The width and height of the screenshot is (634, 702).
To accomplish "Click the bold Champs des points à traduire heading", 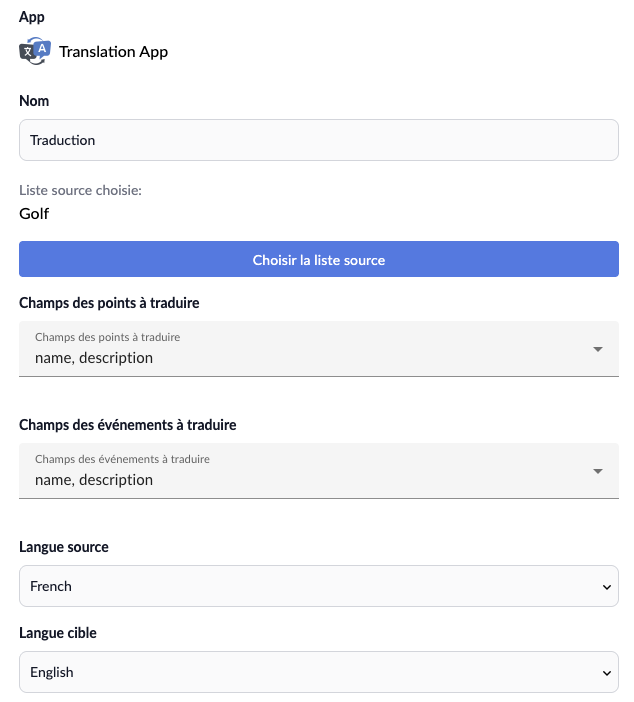I will pos(109,303).
